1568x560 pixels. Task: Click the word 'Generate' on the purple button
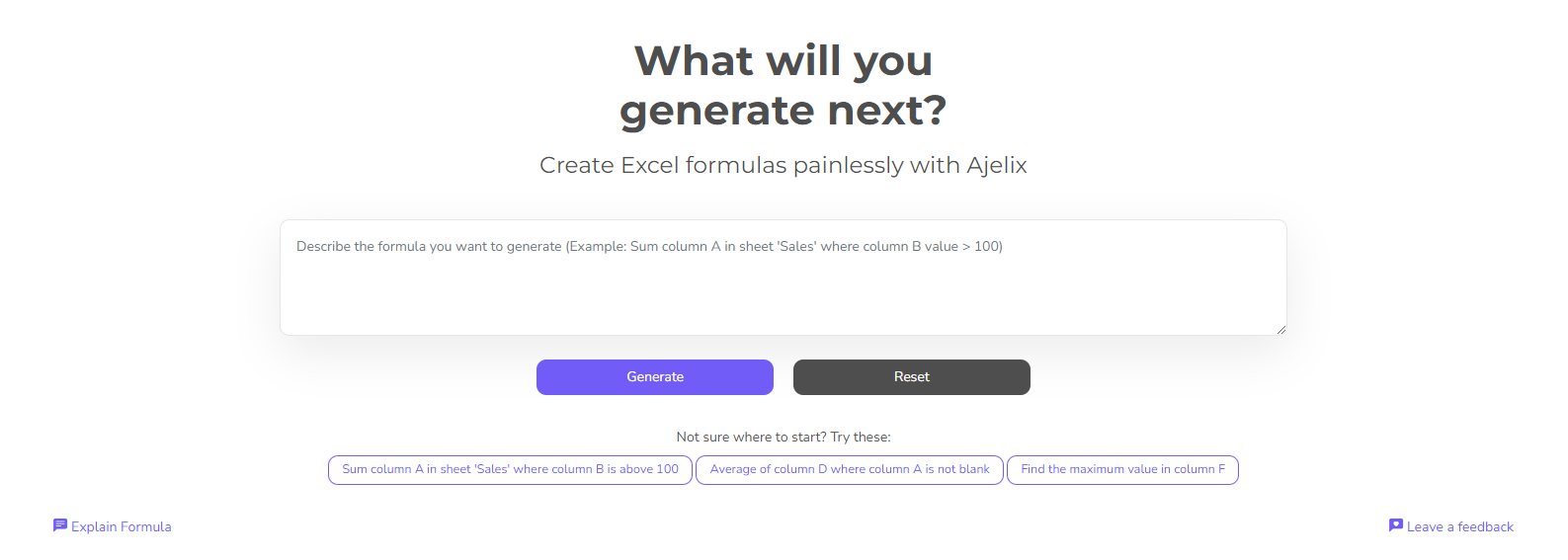click(655, 377)
